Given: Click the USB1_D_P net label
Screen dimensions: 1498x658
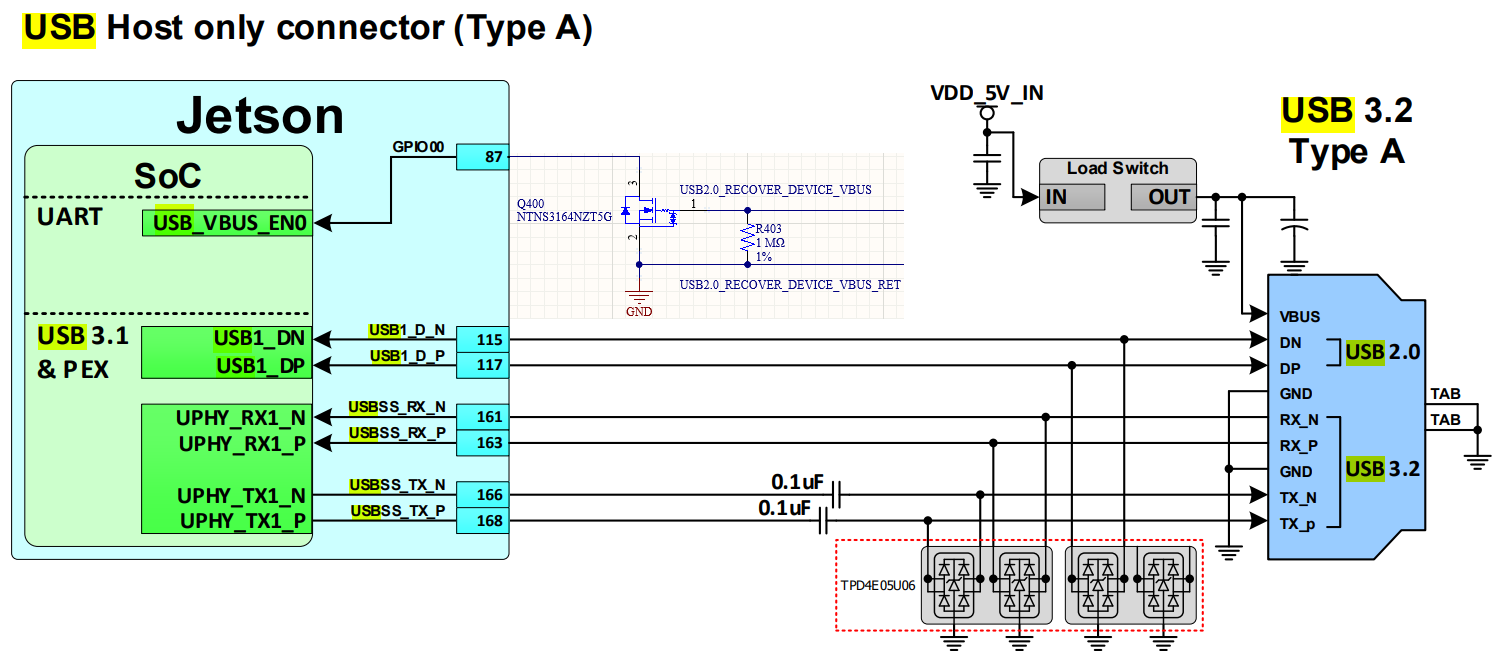Looking at the screenshot, I should [x=409, y=356].
